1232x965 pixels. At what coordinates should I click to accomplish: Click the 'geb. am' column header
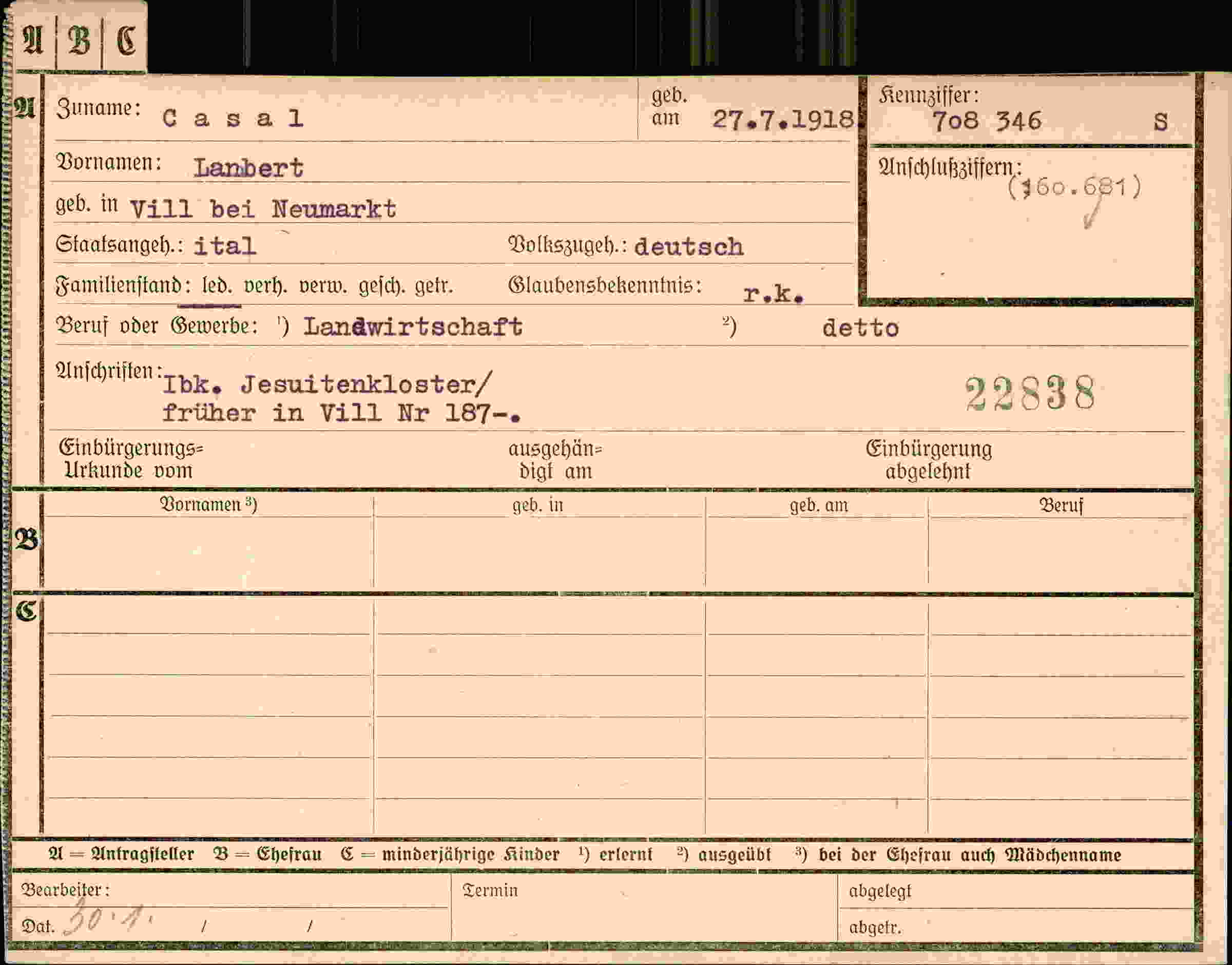coord(818,505)
